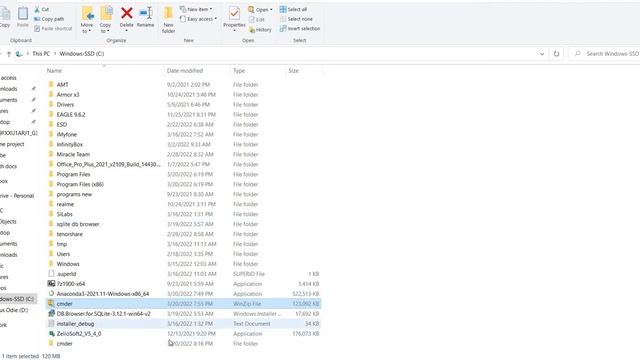
Task: Select the Windows folder
Action: click(68, 264)
